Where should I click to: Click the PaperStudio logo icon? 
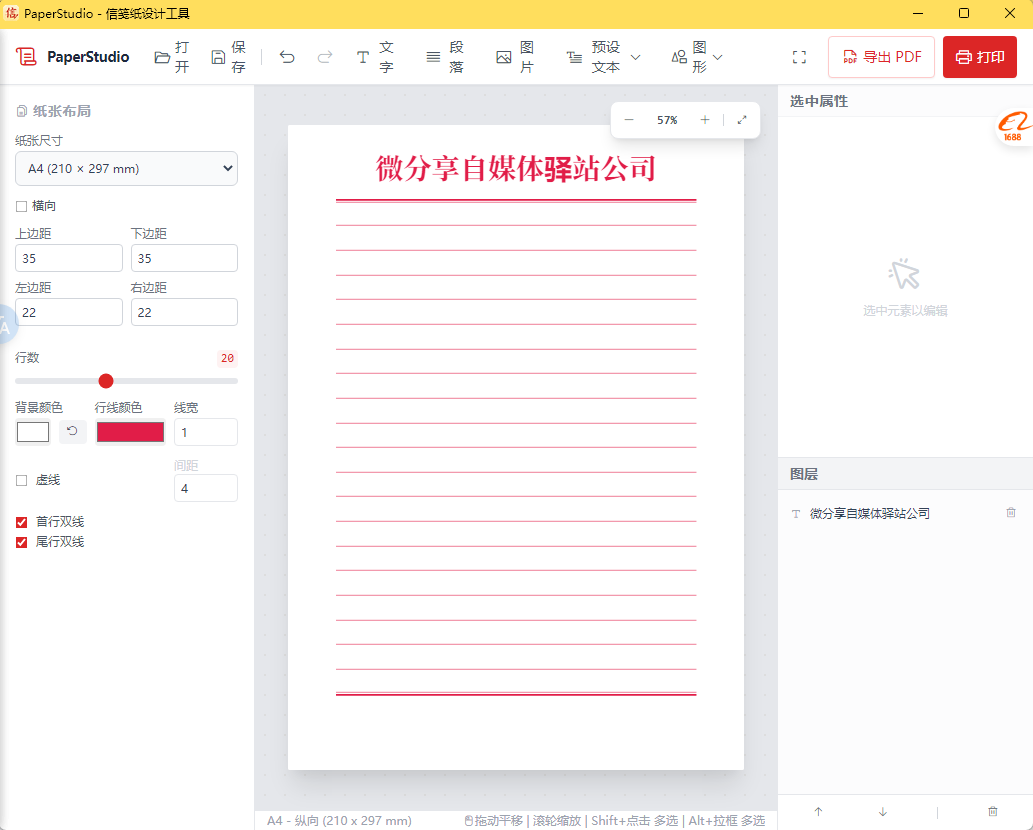pos(26,57)
